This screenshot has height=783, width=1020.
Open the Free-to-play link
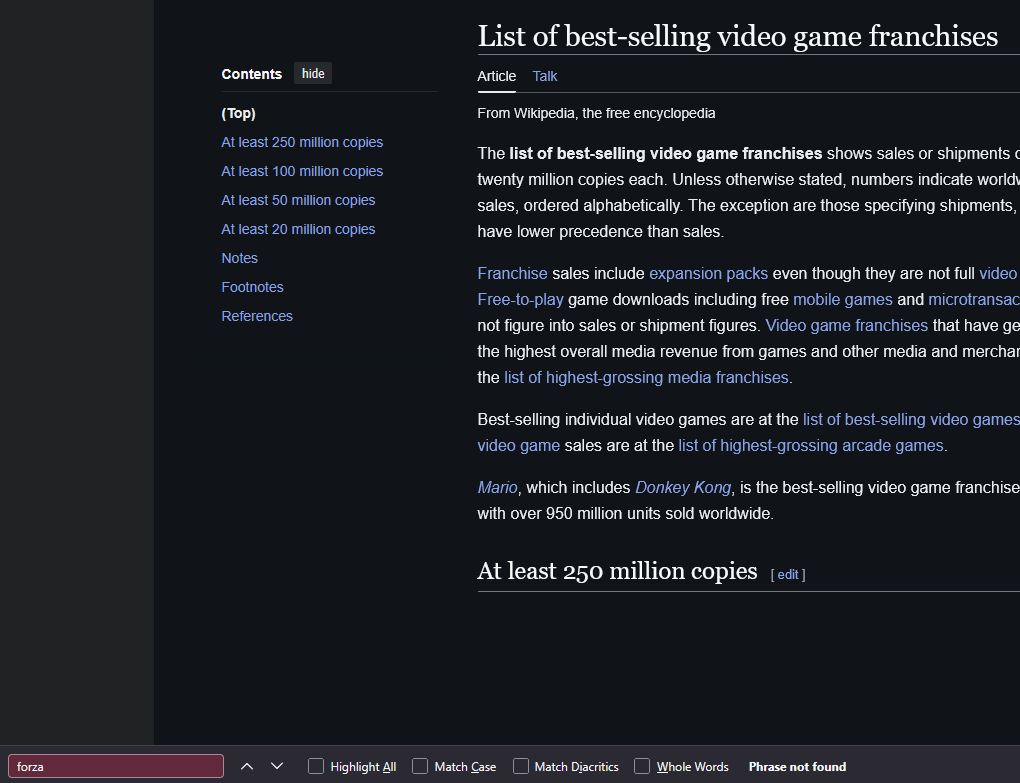[x=520, y=299]
